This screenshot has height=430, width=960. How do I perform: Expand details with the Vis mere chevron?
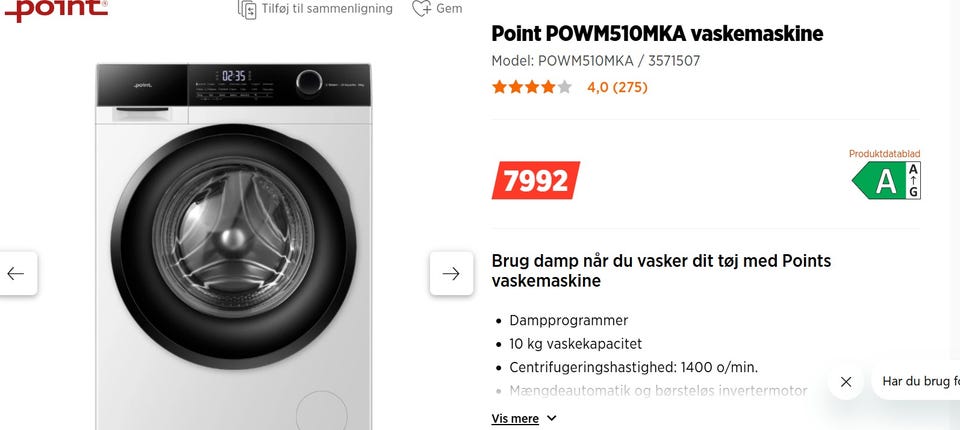coord(552,418)
